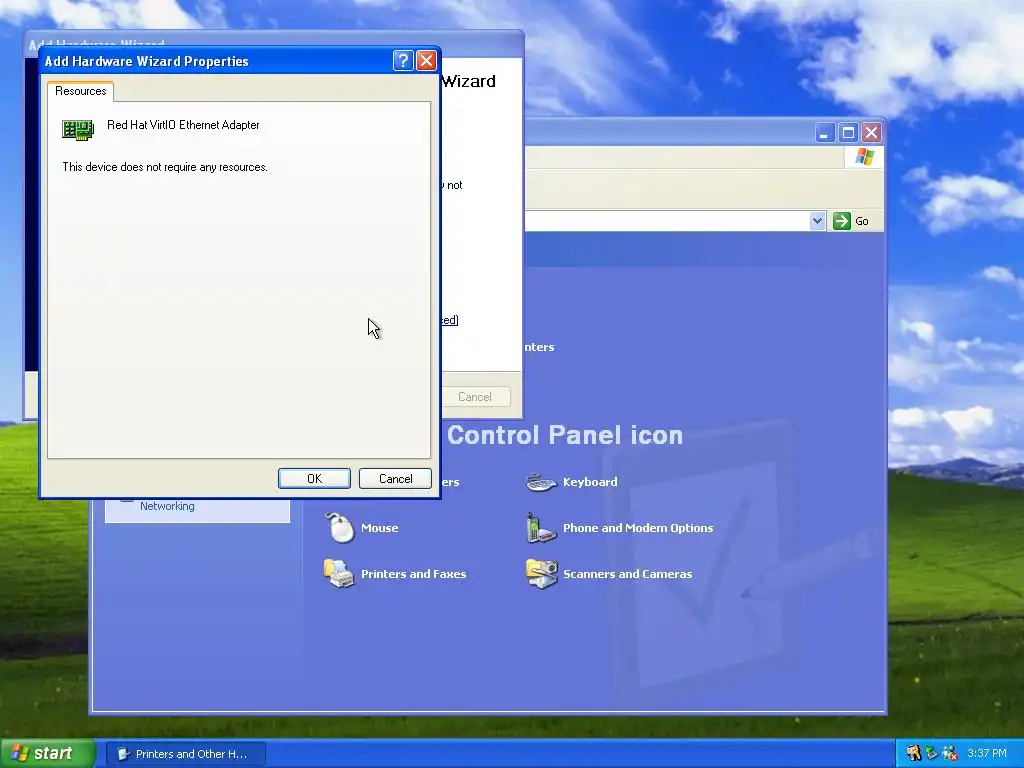
Task: Click the Safely Remove Hardware tray icon
Action: point(931,754)
